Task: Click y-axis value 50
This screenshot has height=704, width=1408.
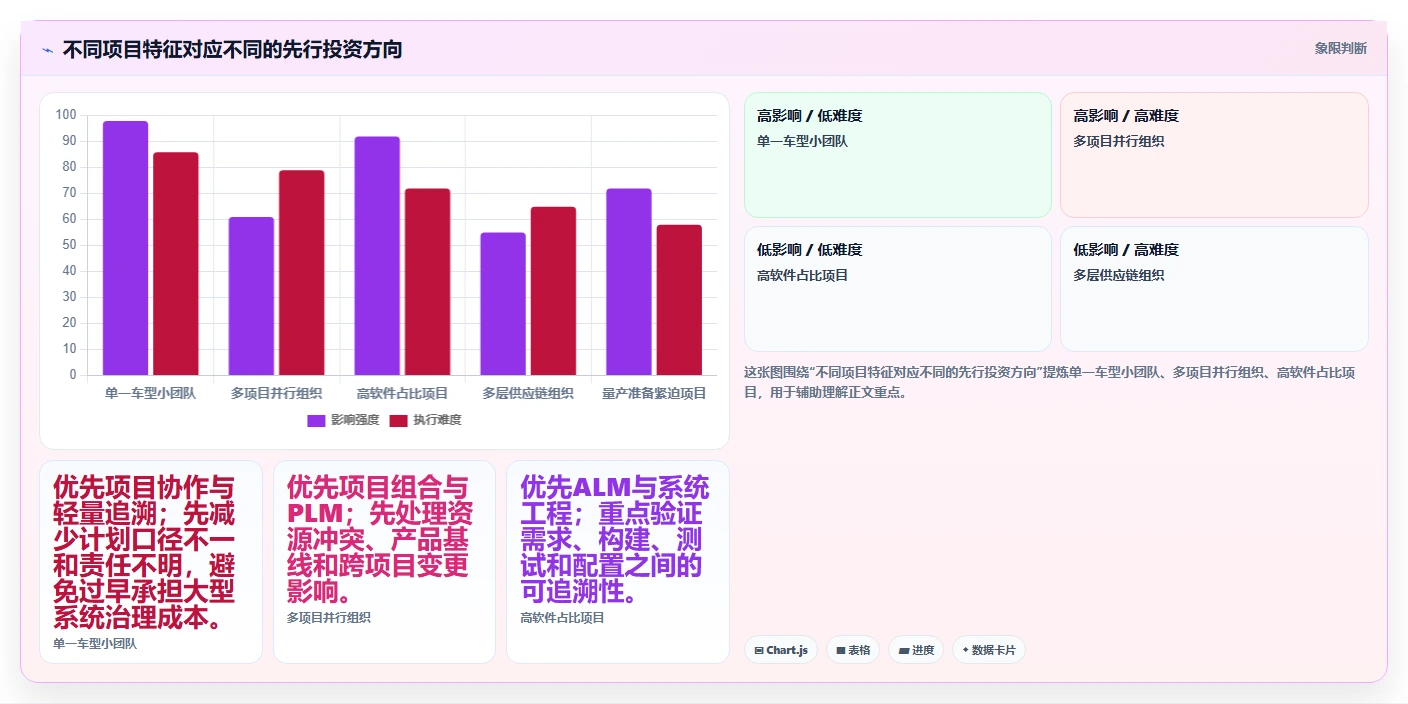Action: (69, 245)
